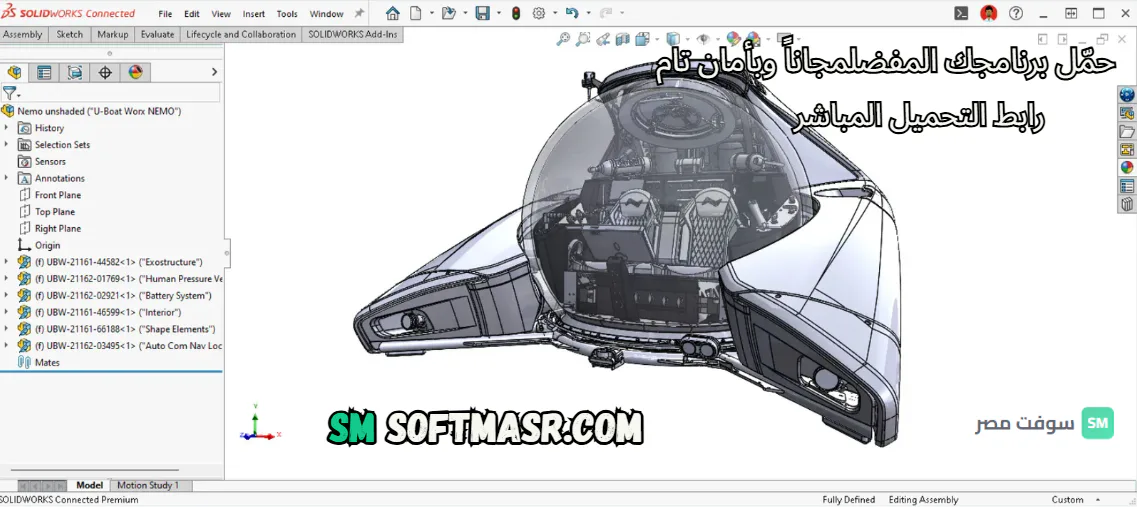1137x507 pixels.
Task: Click the Rebuild traffic light icon
Action: click(x=516, y=13)
